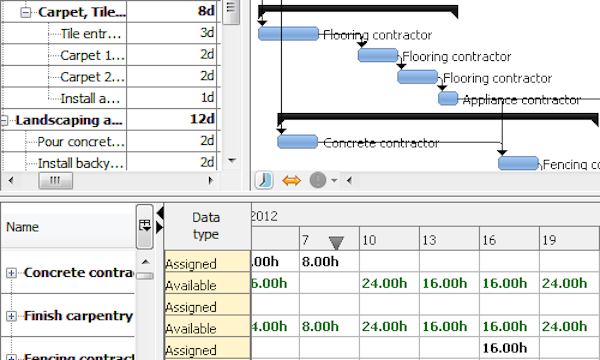Select the Carpet 2... task row
Viewport: 600px width, 360px height.
(92, 77)
